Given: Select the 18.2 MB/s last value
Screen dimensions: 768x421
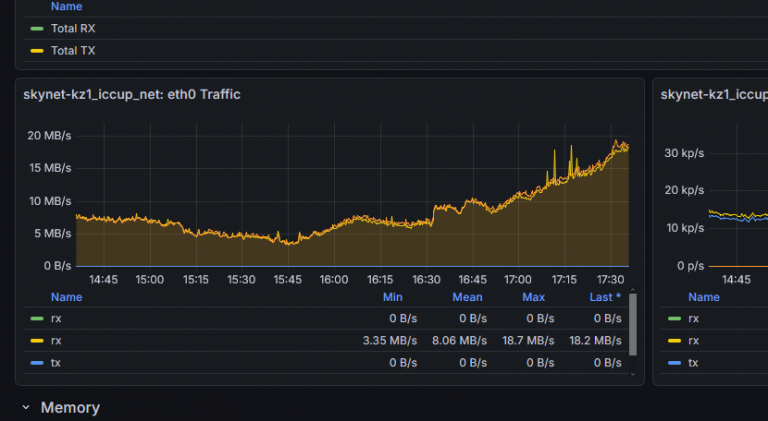Looking at the screenshot, I should click(x=595, y=341).
